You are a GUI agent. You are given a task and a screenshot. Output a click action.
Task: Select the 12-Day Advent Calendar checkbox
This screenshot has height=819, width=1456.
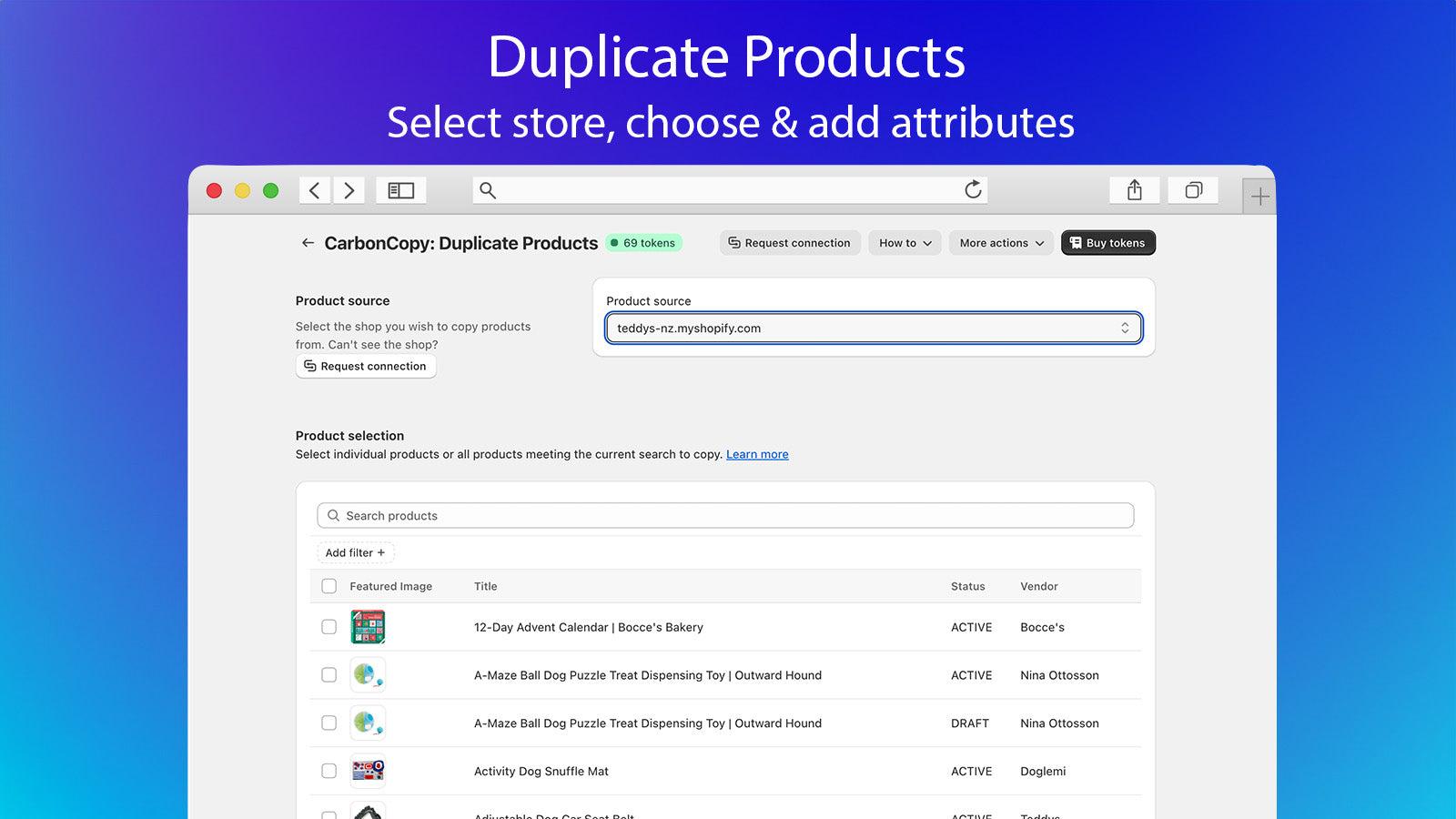coord(329,627)
